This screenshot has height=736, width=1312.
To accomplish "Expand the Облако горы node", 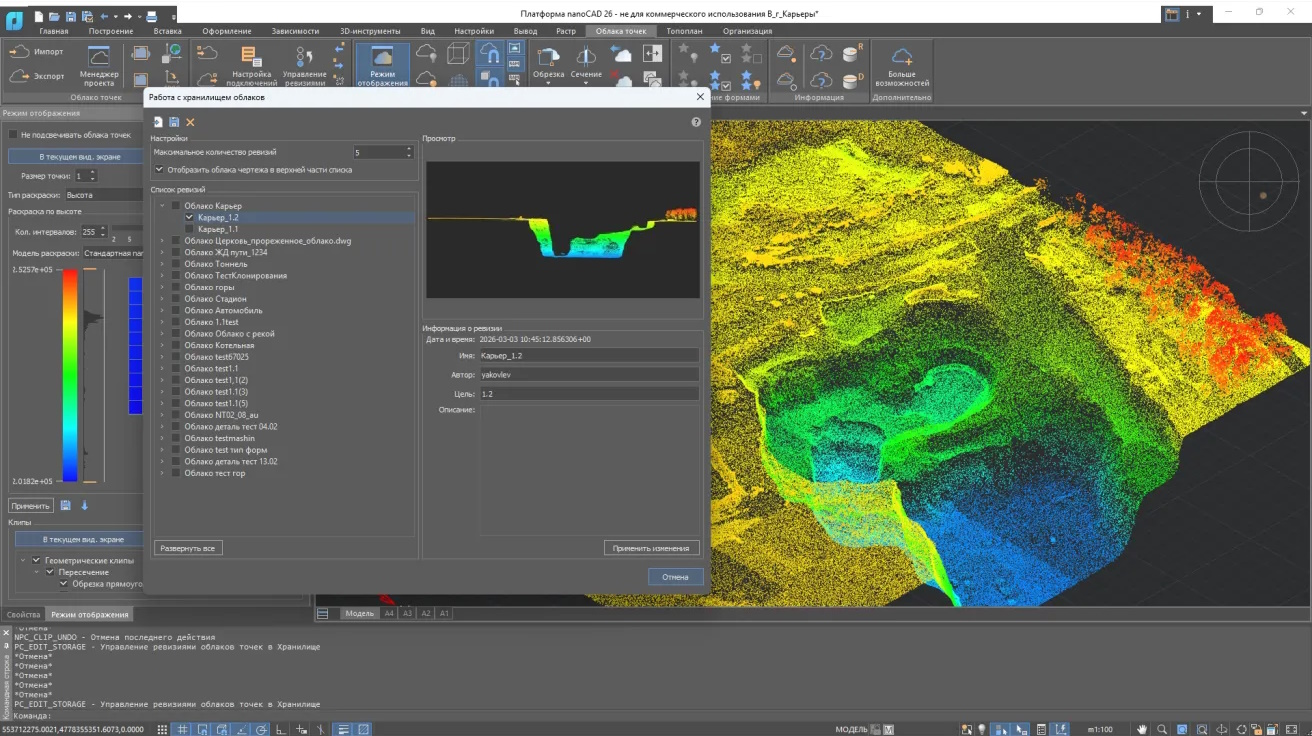I will (x=162, y=287).
